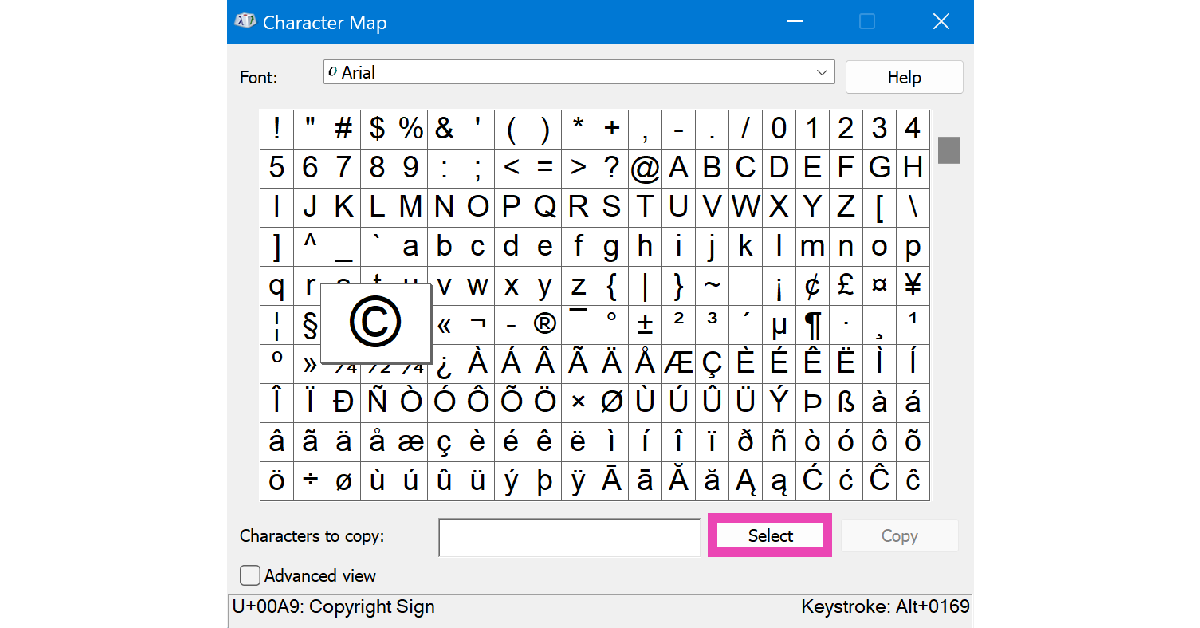The image size is (1200, 628).
Task: Open the Font dropdown list
Action: click(822, 73)
